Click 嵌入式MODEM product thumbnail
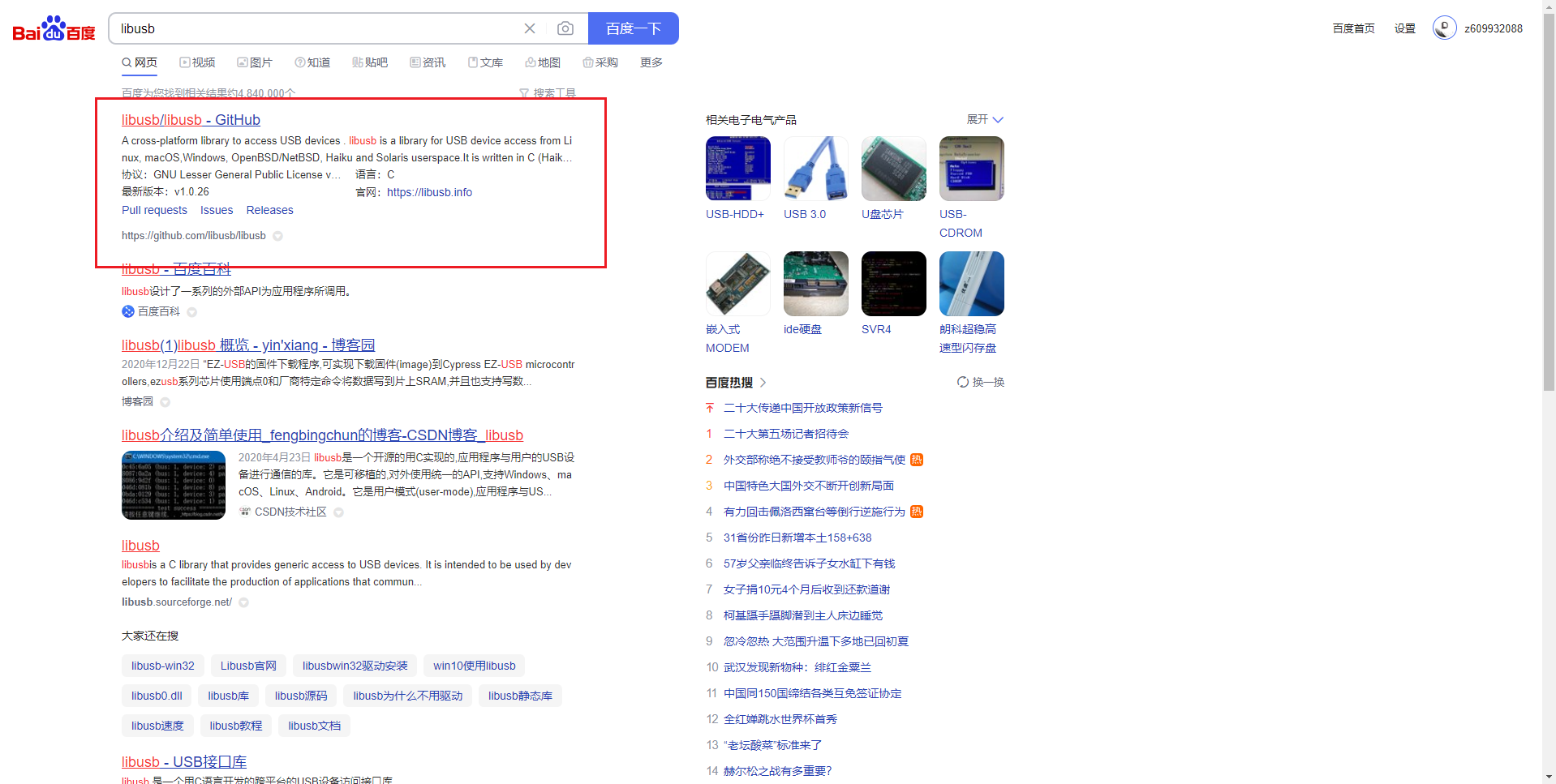Viewport: 1556px width, 784px height. [x=738, y=284]
